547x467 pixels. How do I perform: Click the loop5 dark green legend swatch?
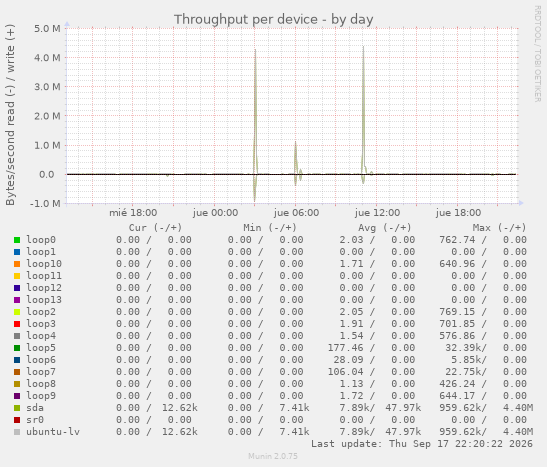[x=17, y=348]
